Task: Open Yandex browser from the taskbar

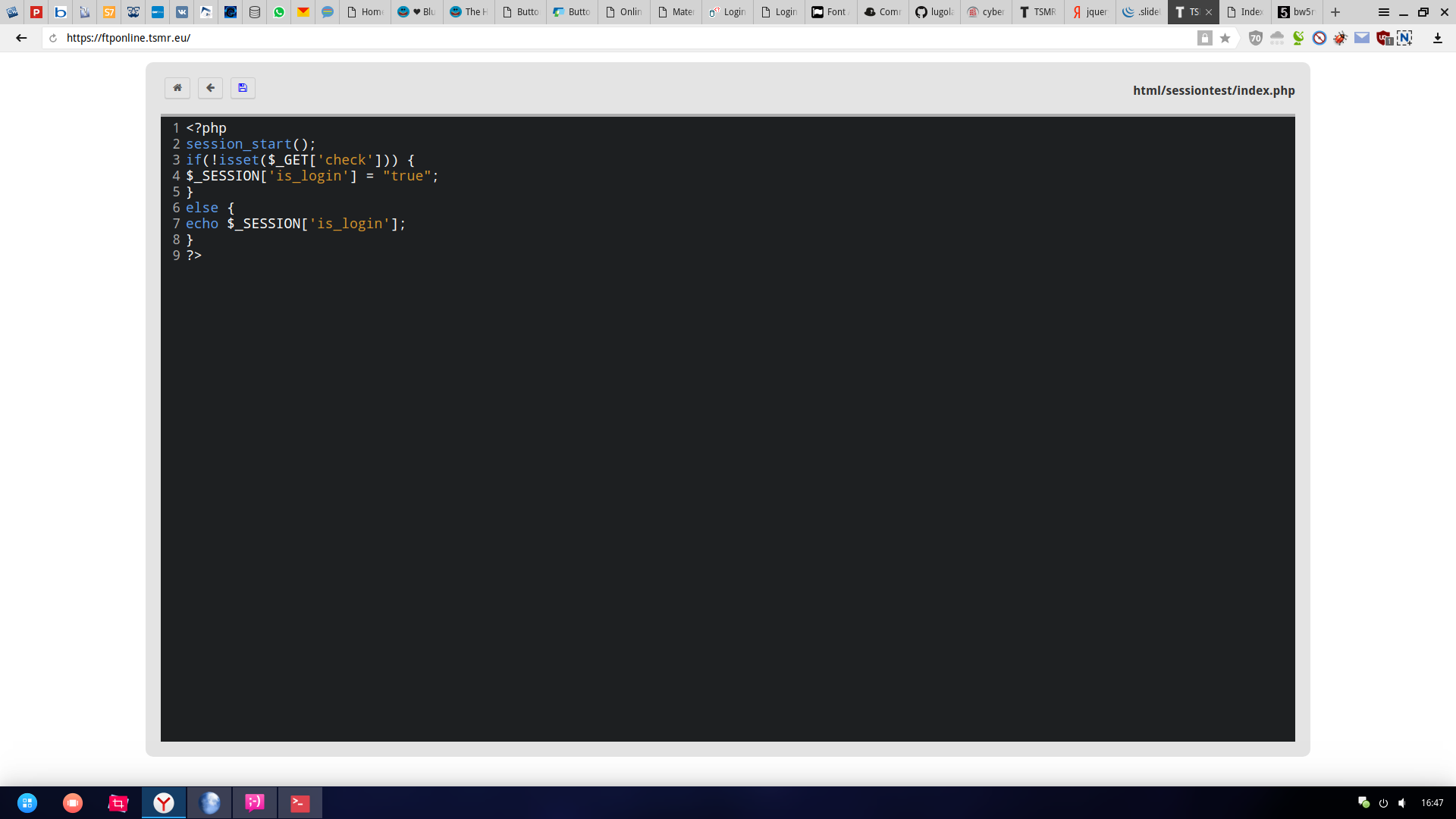Action: 164,802
